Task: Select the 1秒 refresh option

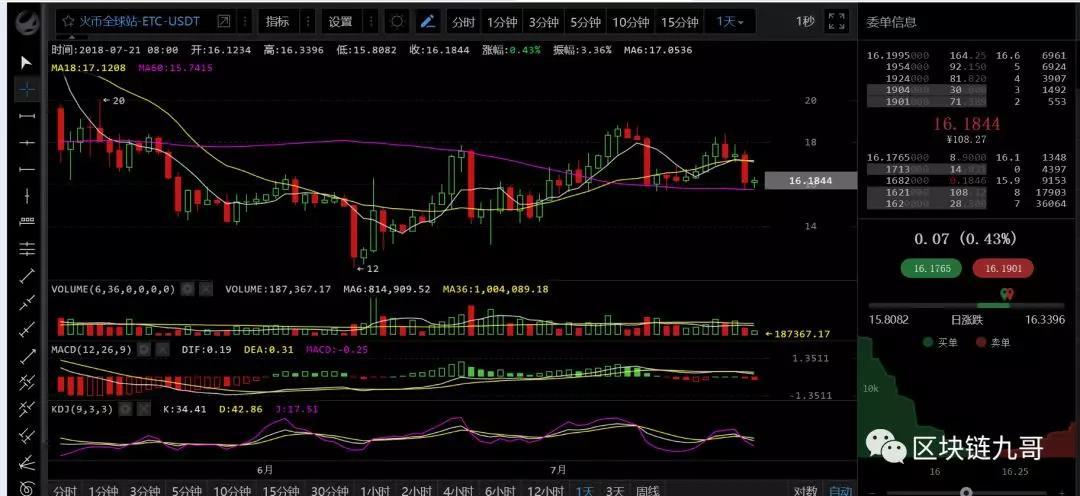Action: coord(804,21)
